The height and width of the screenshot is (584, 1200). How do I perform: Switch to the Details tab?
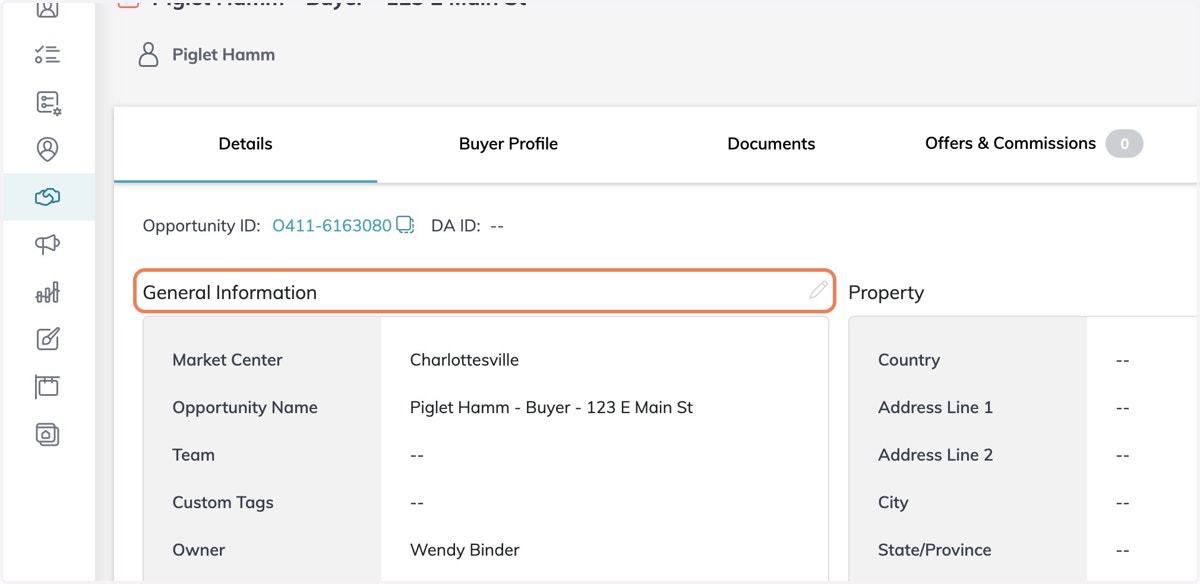(245, 144)
